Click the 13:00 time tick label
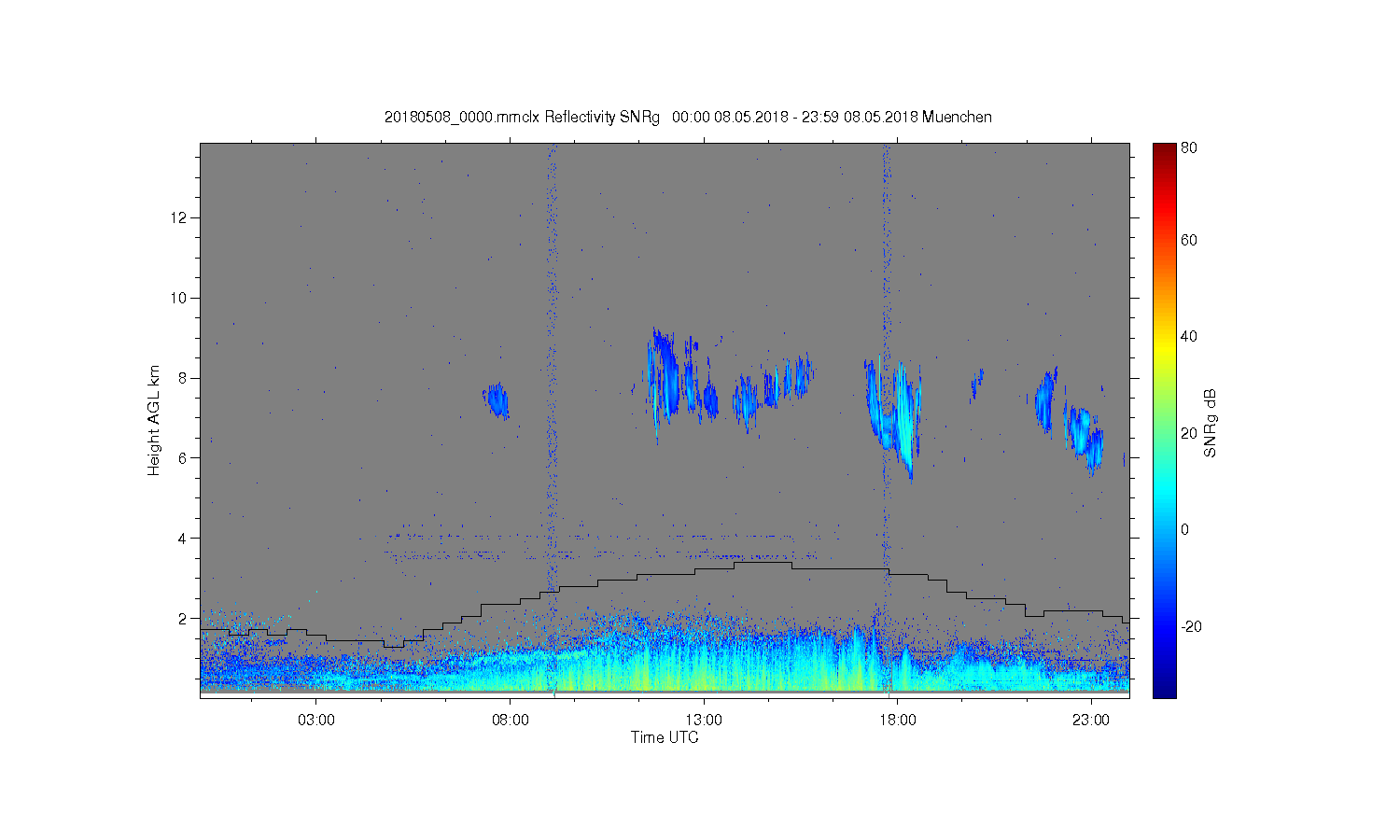This screenshot has width=1400, height=840. 704,721
